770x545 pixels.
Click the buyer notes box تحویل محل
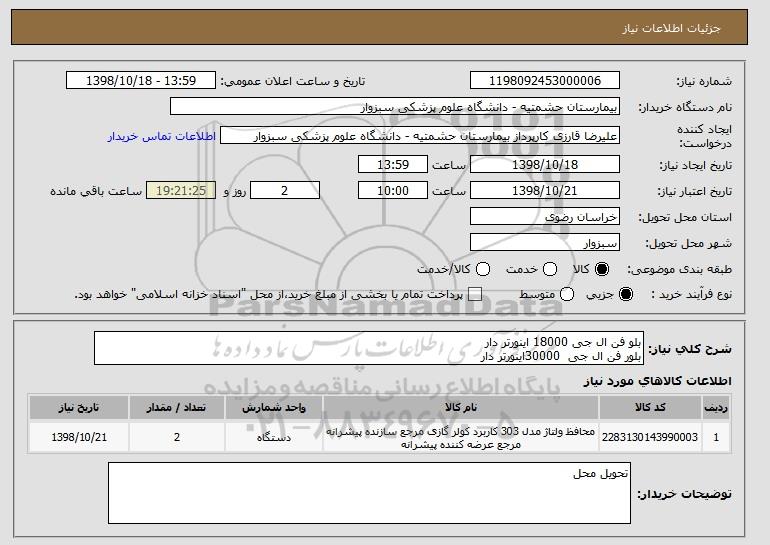tap(369, 493)
